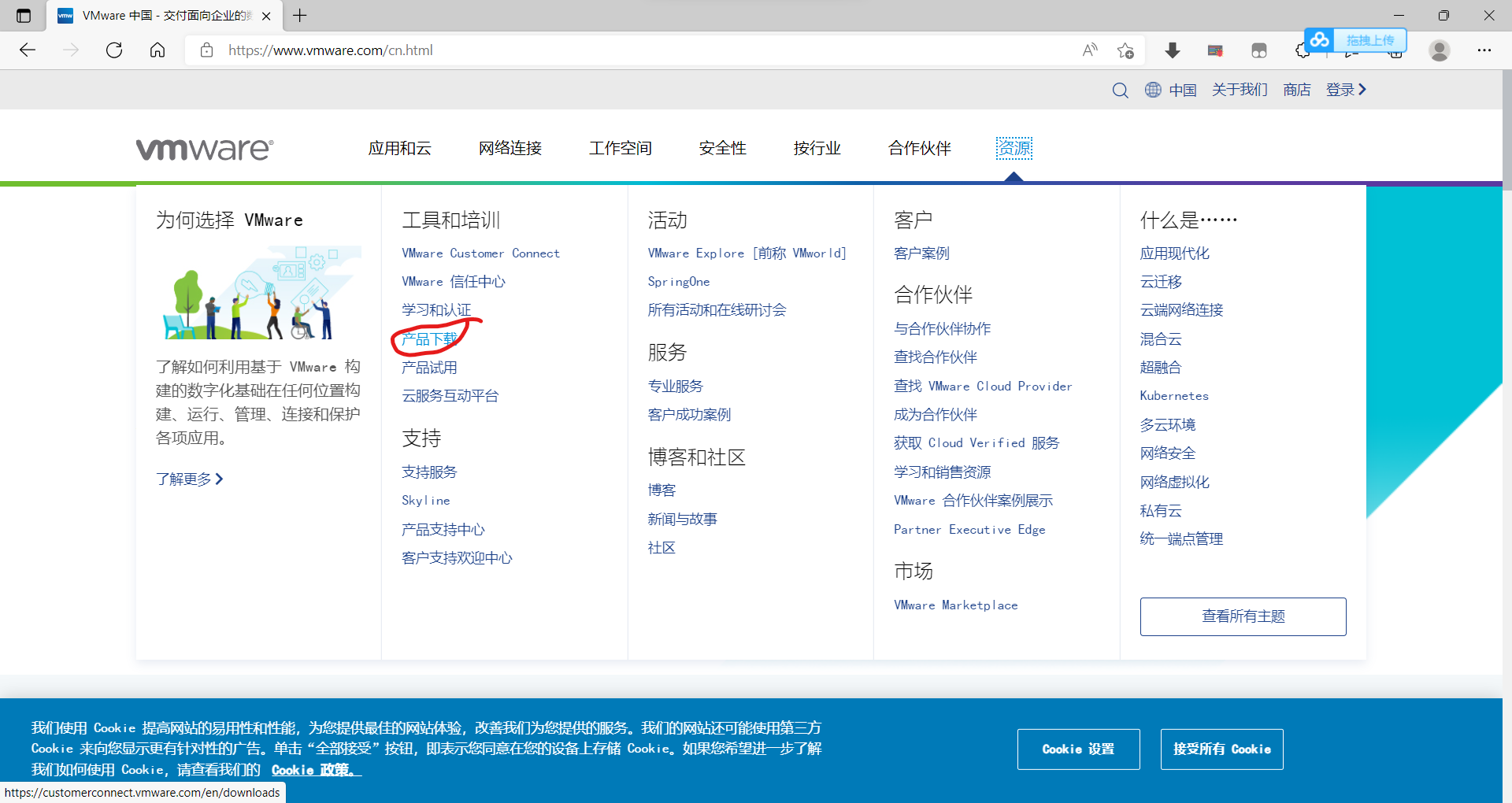
Task: Open 客户支持欢迎中心 link
Action: click(x=457, y=558)
